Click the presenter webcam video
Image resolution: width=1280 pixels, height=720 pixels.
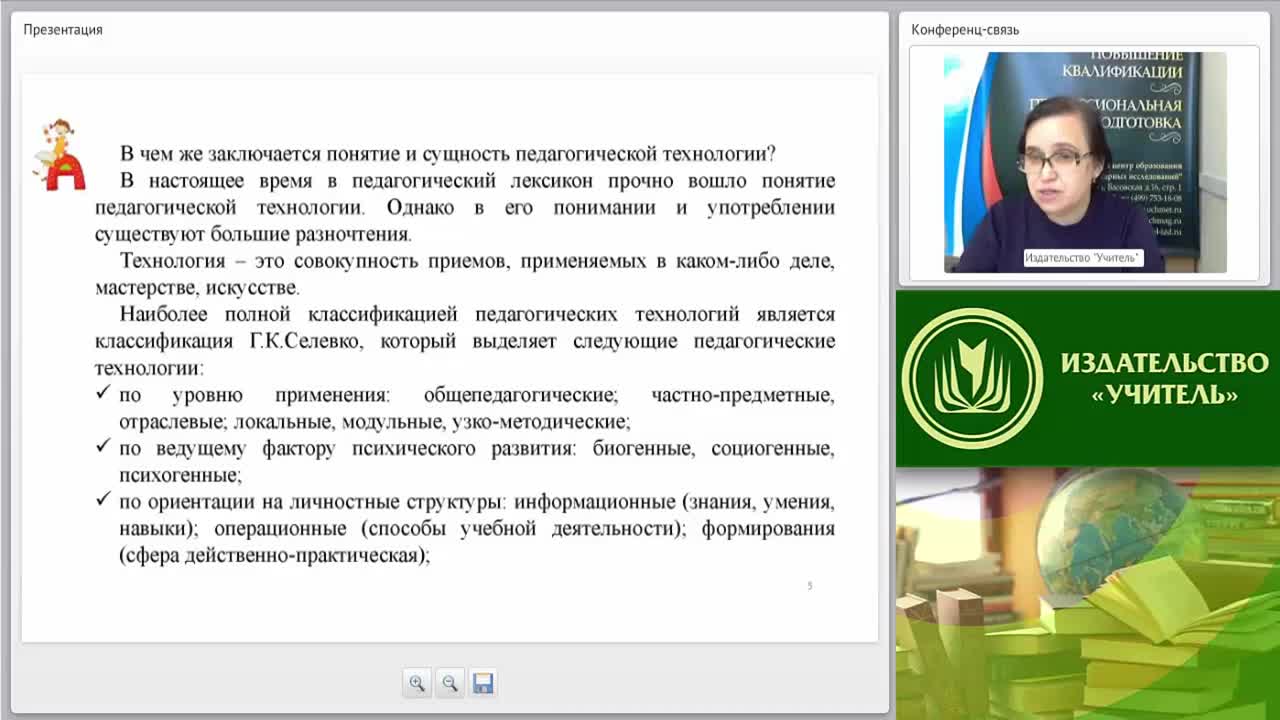click(1085, 162)
